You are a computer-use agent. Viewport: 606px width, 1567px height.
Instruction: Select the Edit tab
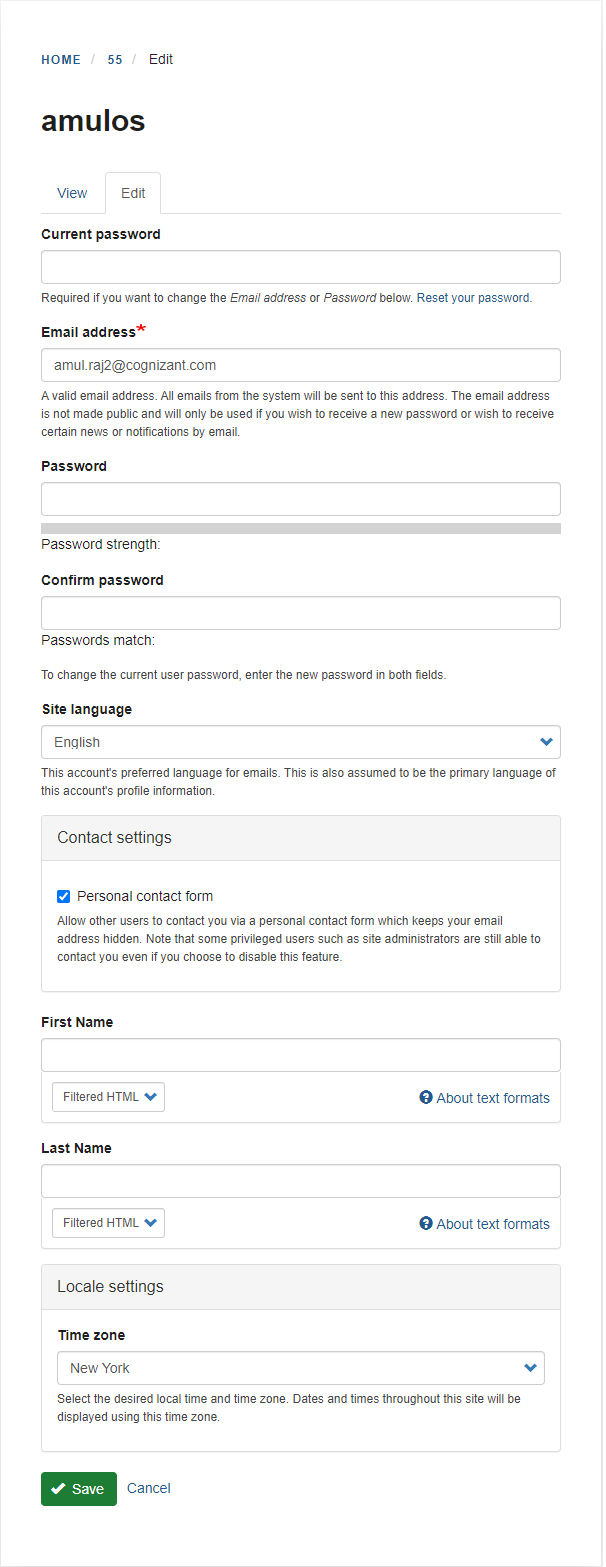(133, 193)
